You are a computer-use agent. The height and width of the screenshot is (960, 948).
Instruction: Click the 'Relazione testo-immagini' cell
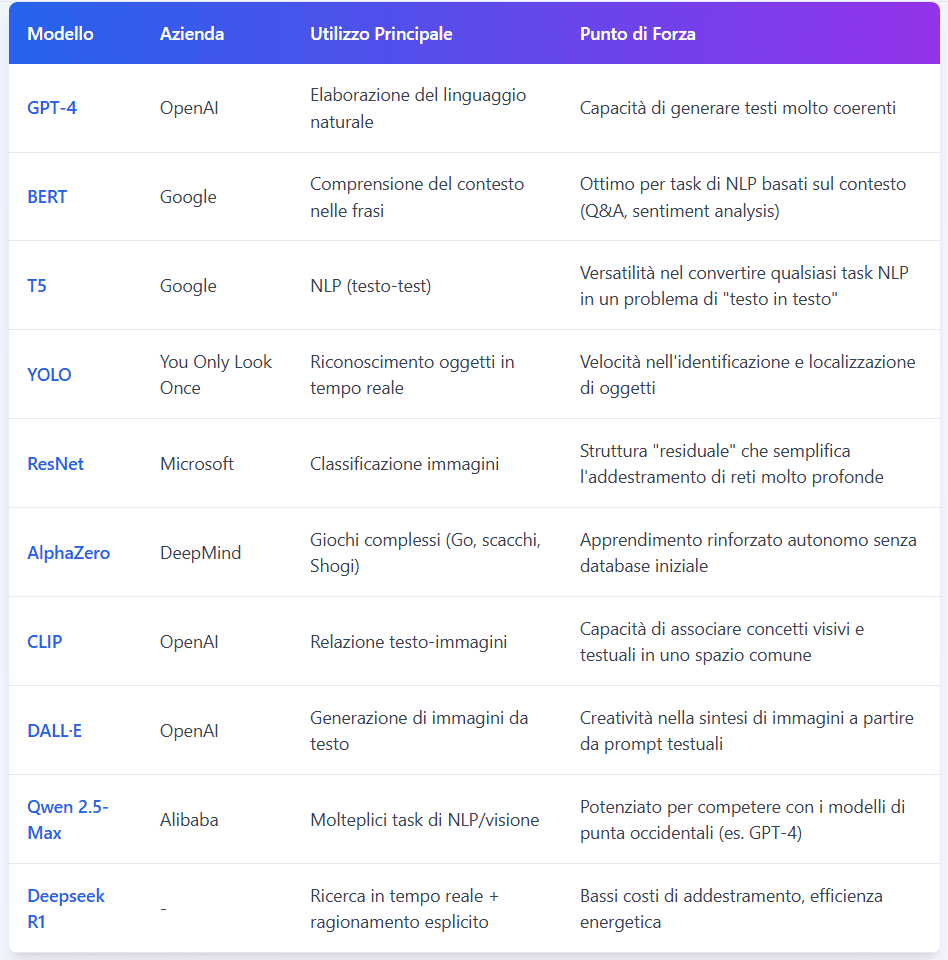tap(408, 642)
